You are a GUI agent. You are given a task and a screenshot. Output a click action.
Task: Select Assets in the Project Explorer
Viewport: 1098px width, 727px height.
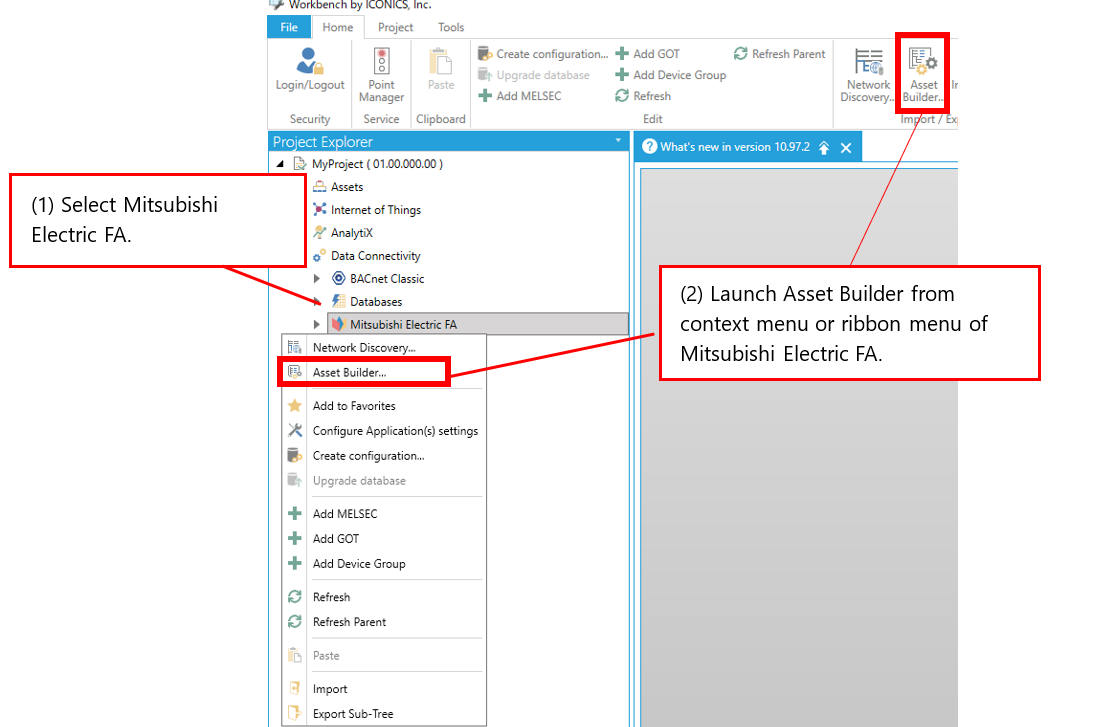[347, 187]
